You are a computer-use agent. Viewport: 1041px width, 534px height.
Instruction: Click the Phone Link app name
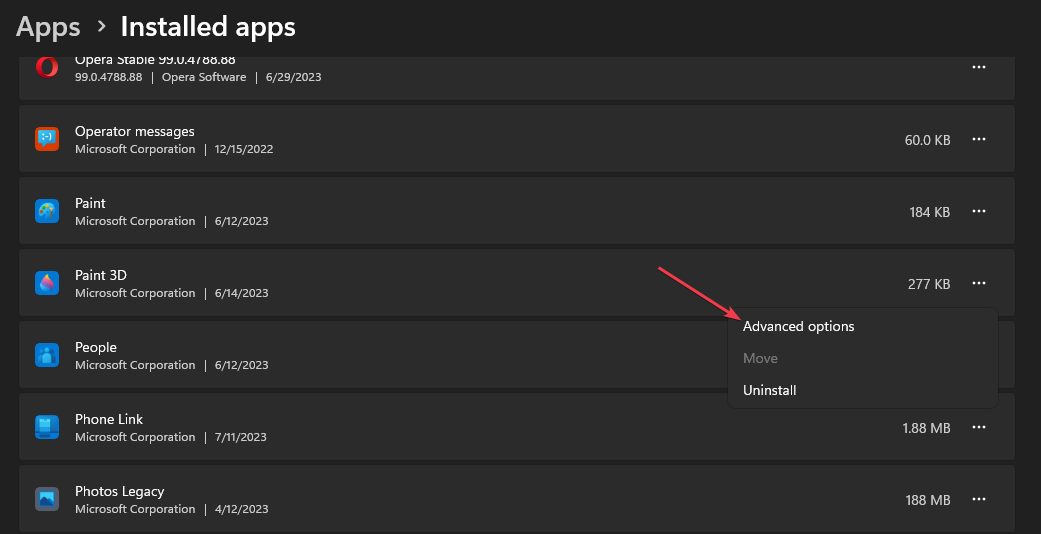click(x=109, y=419)
